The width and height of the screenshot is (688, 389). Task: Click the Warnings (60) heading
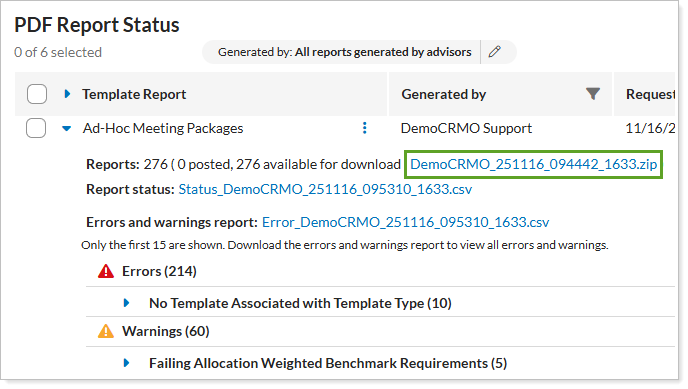pyautogui.click(x=165, y=331)
